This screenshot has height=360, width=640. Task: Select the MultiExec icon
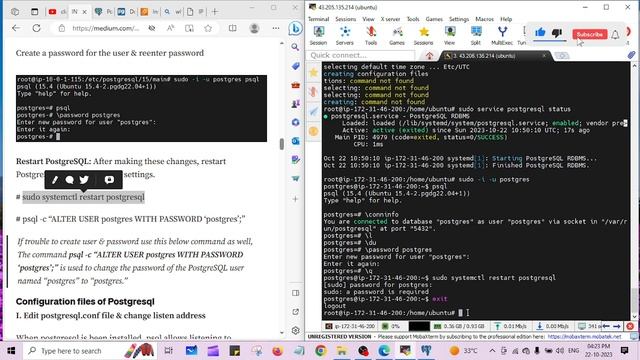point(502,36)
